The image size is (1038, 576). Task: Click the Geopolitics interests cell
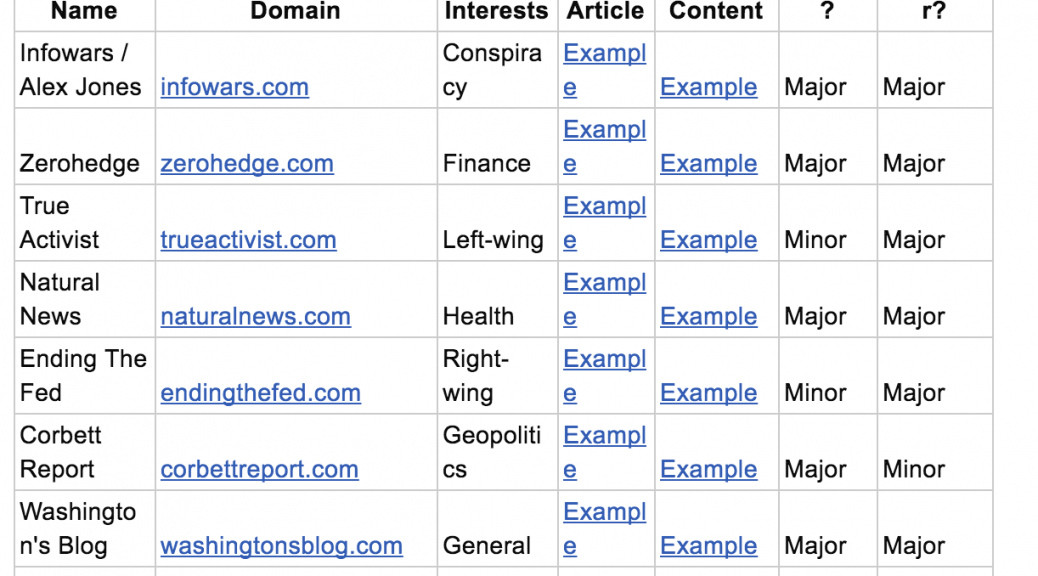[492, 452]
